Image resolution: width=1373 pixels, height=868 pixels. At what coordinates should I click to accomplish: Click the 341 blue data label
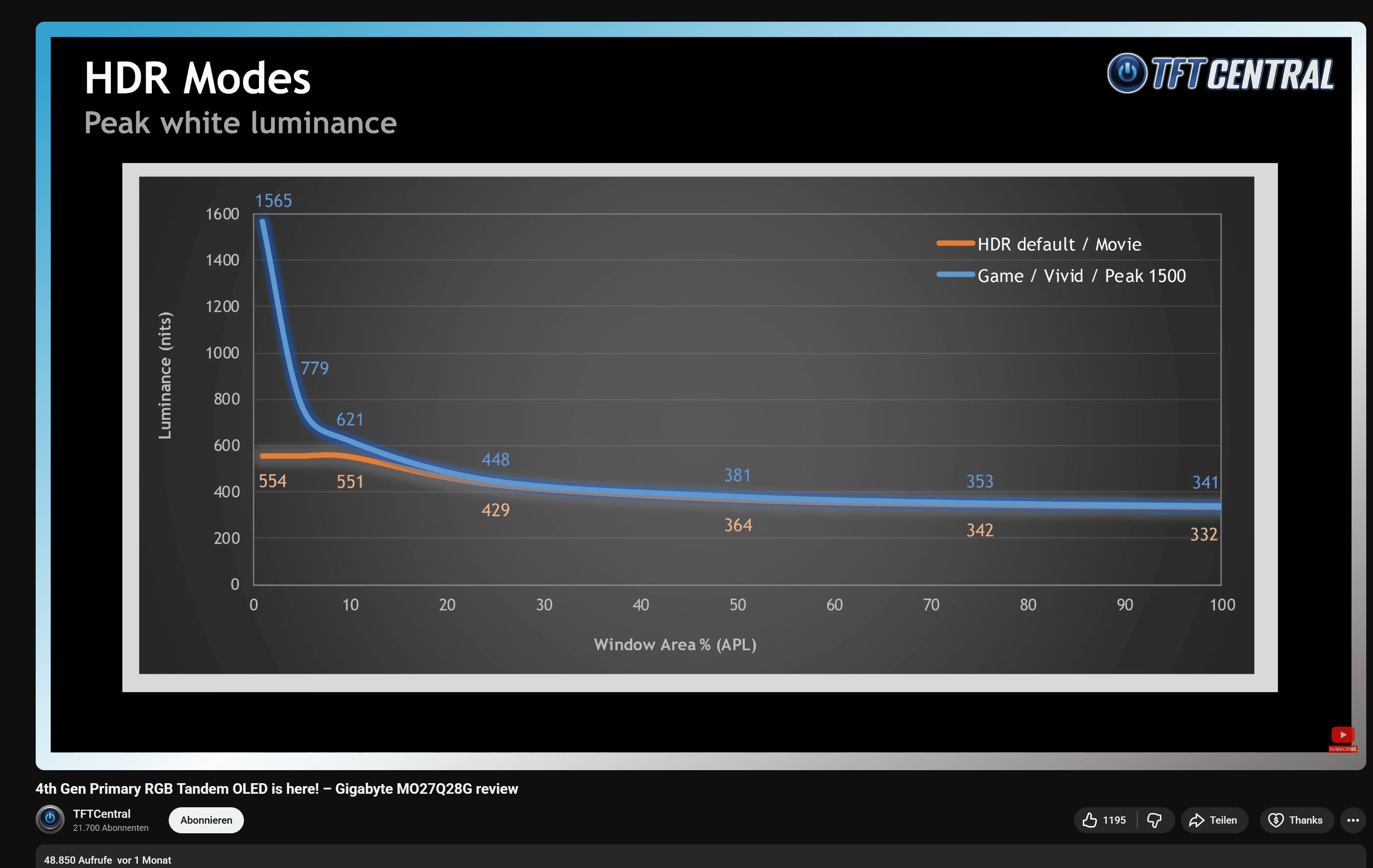pos(1205,482)
